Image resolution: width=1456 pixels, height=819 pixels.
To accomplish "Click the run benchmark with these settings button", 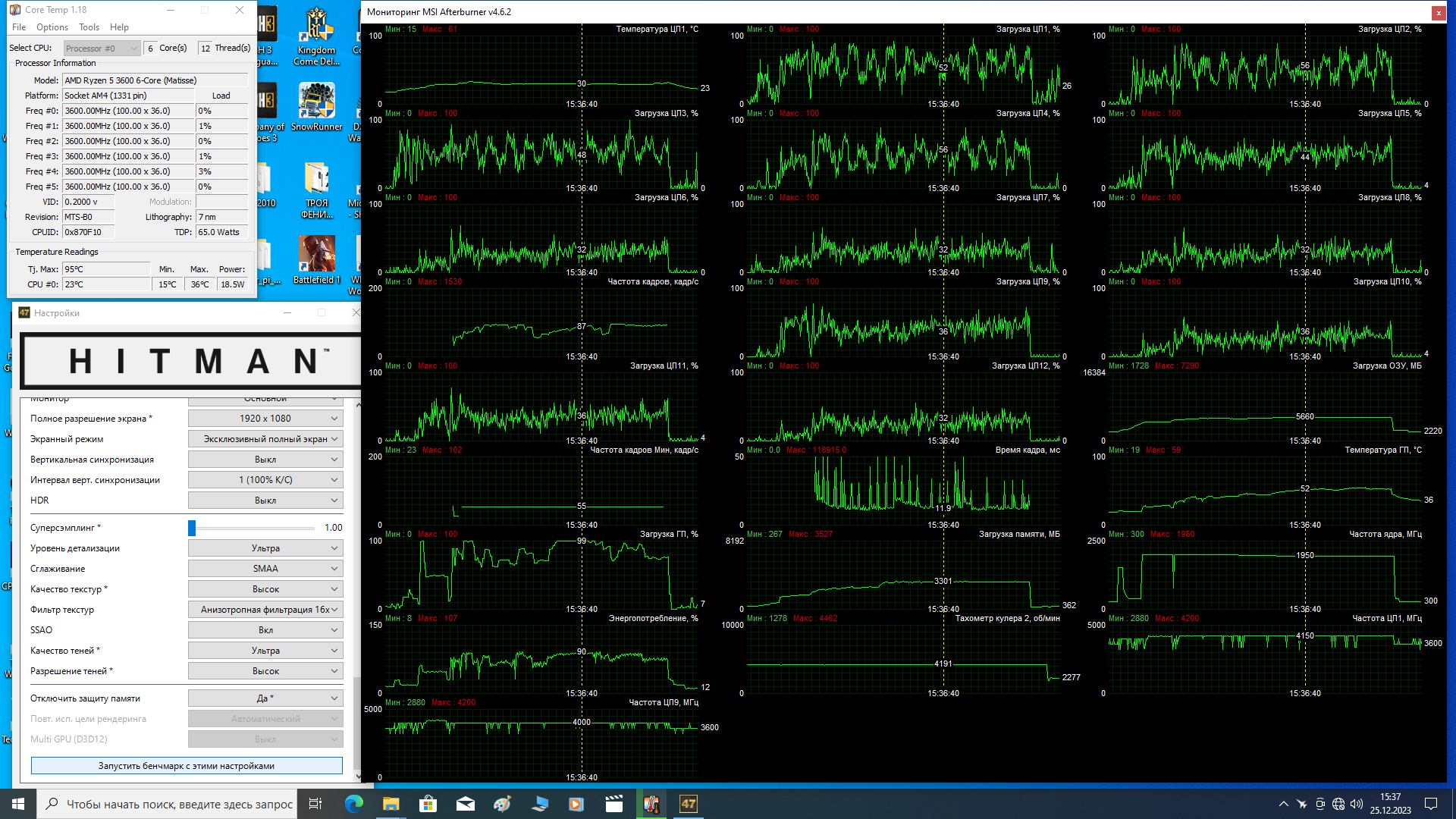I will click(x=187, y=766).
